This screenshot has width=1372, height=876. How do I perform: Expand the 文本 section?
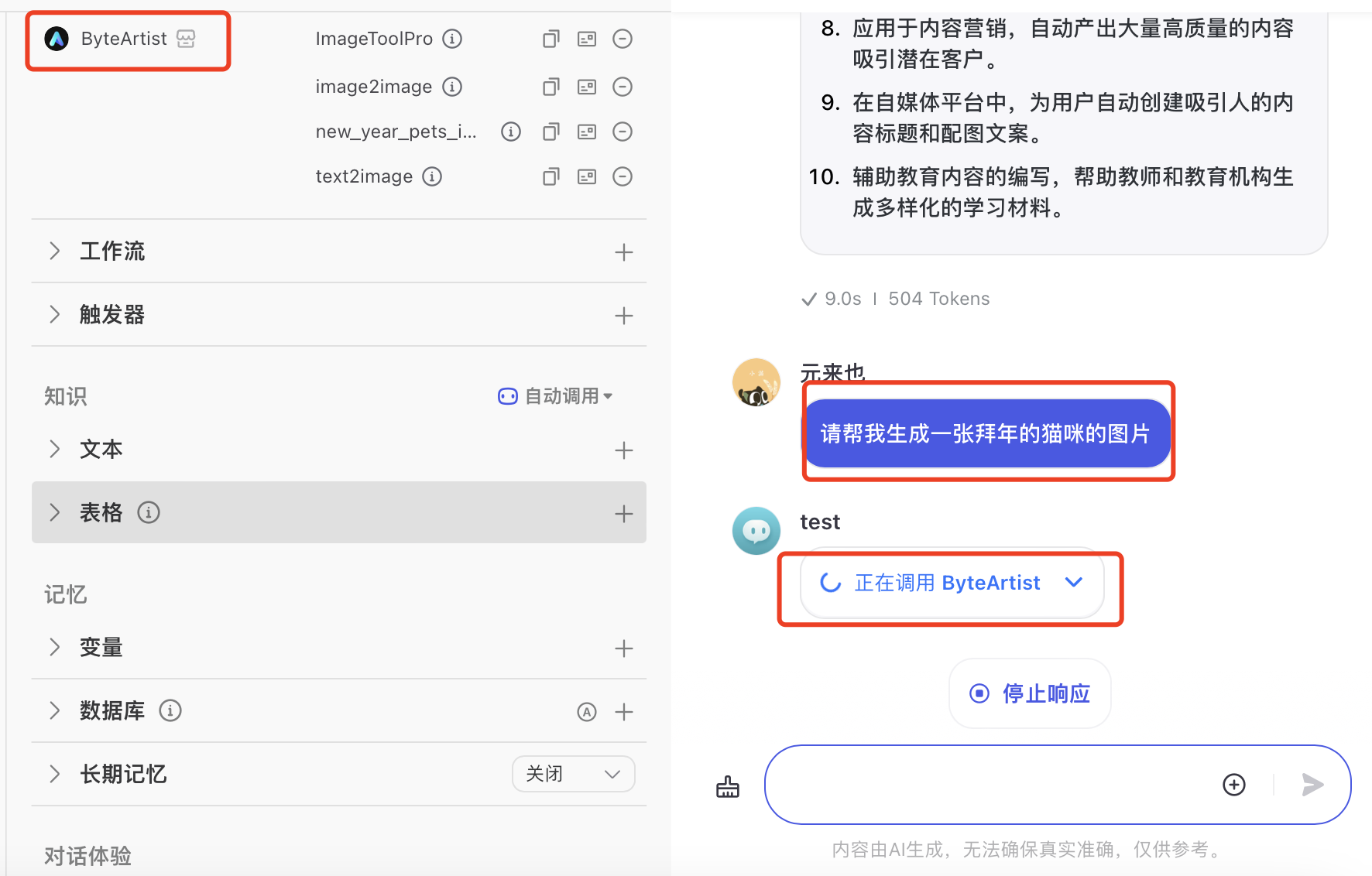tap(54, 449)
